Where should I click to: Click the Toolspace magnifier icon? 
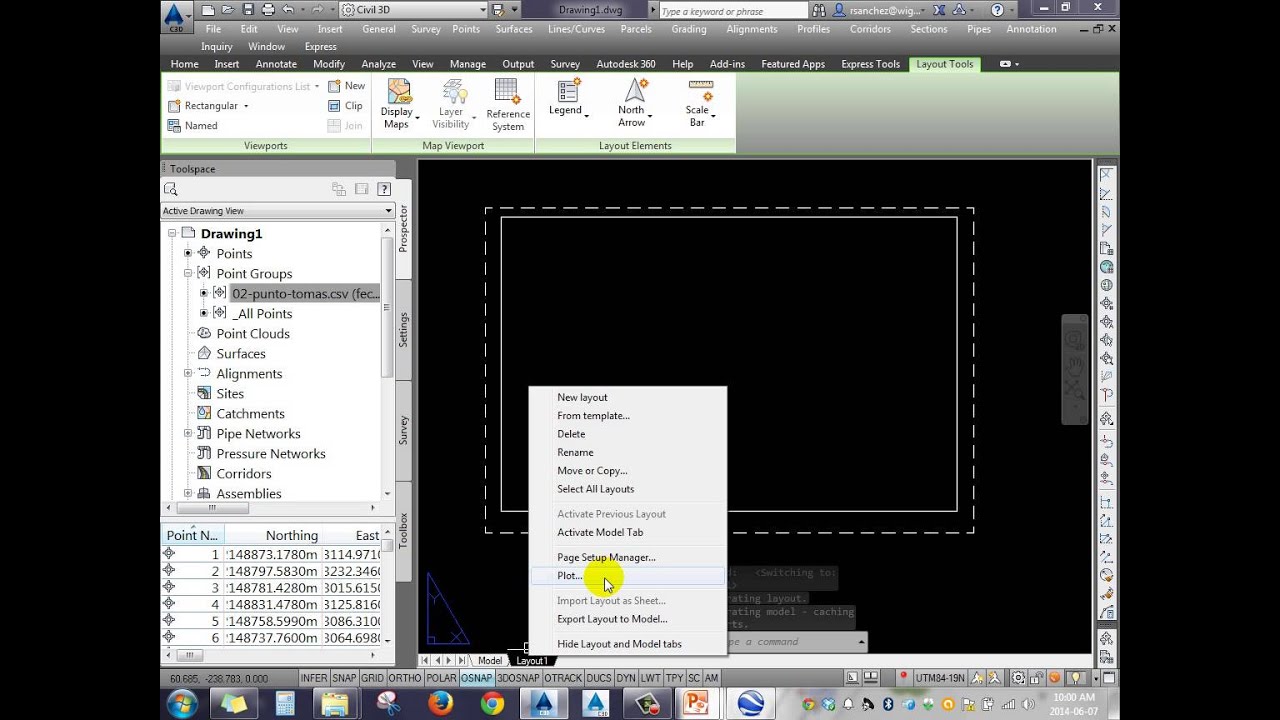171,189
